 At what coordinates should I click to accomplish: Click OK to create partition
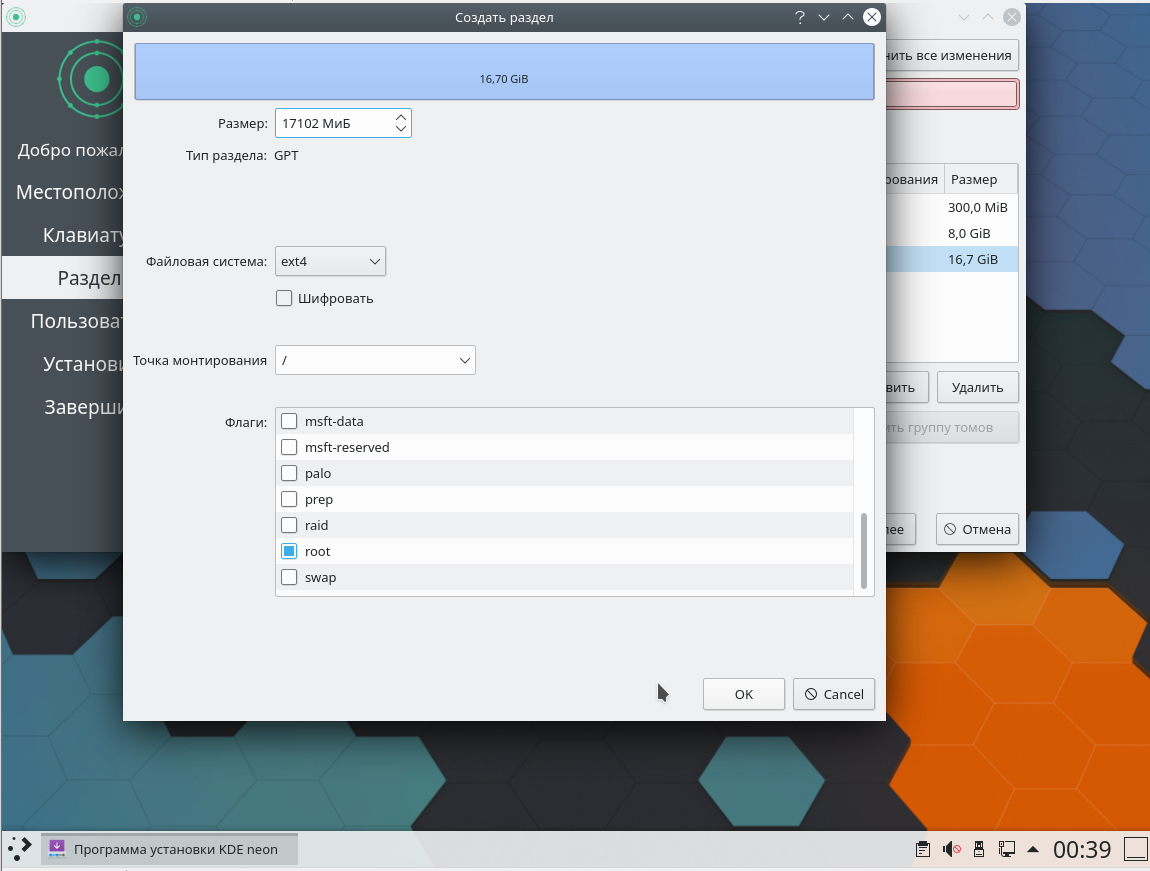(x=744, y=694)
